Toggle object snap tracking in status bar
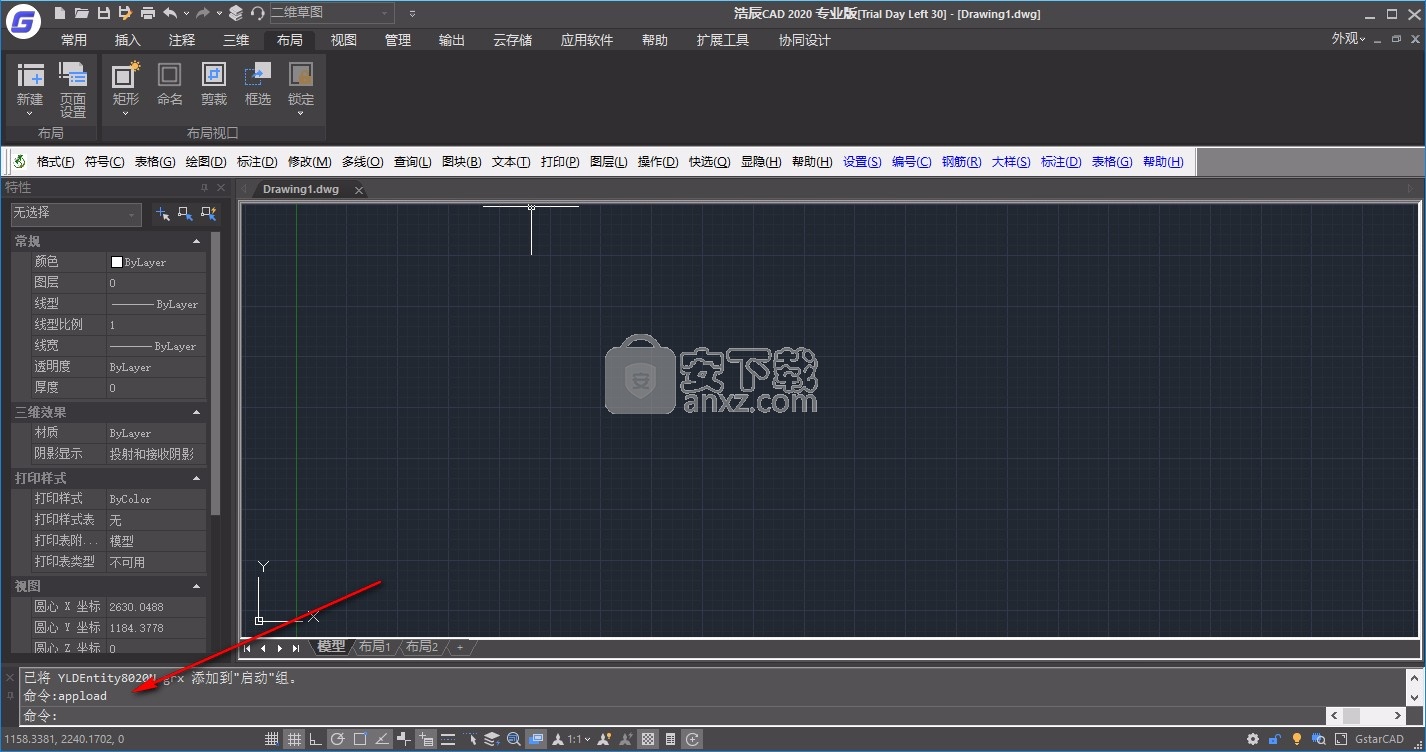Image resolution: width=1426 pixels, height=752 pixels. pyautogui.click(x=382, y=740)
